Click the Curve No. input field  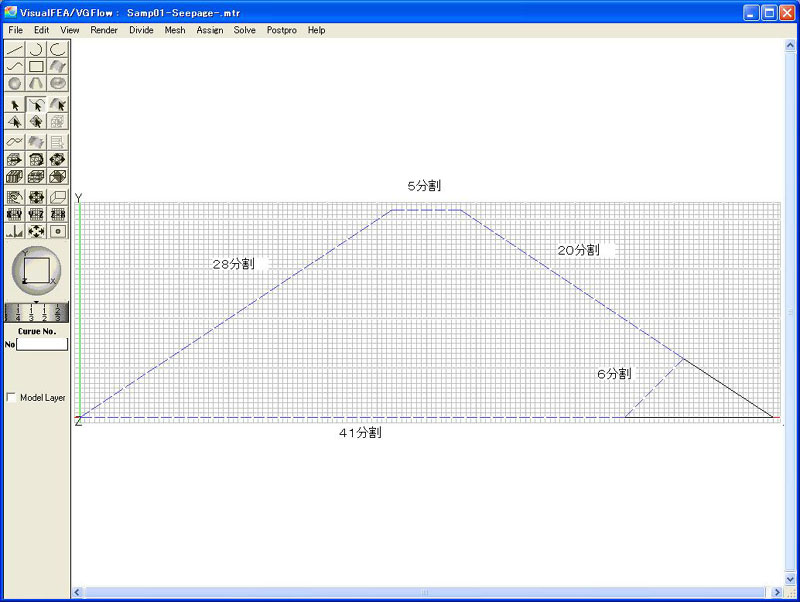point(42,344)
